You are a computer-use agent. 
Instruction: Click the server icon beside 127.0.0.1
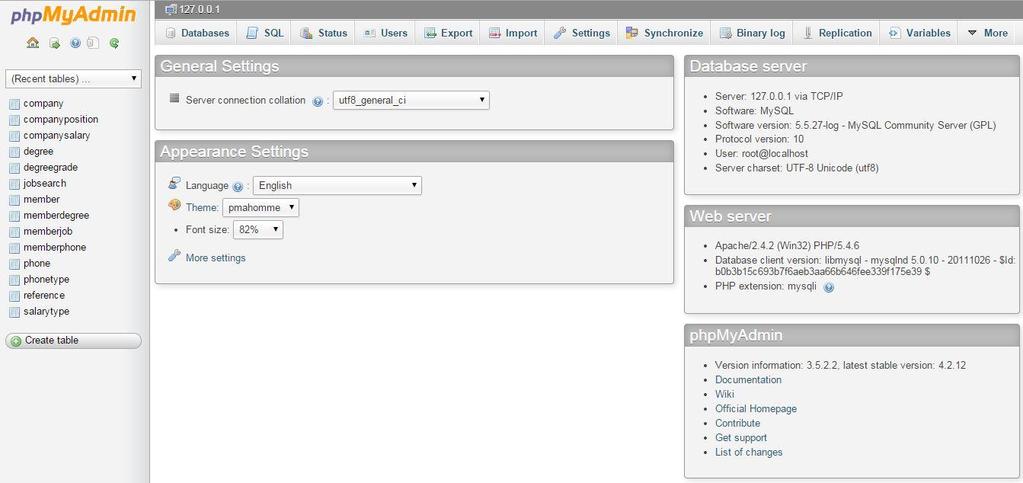171,9
